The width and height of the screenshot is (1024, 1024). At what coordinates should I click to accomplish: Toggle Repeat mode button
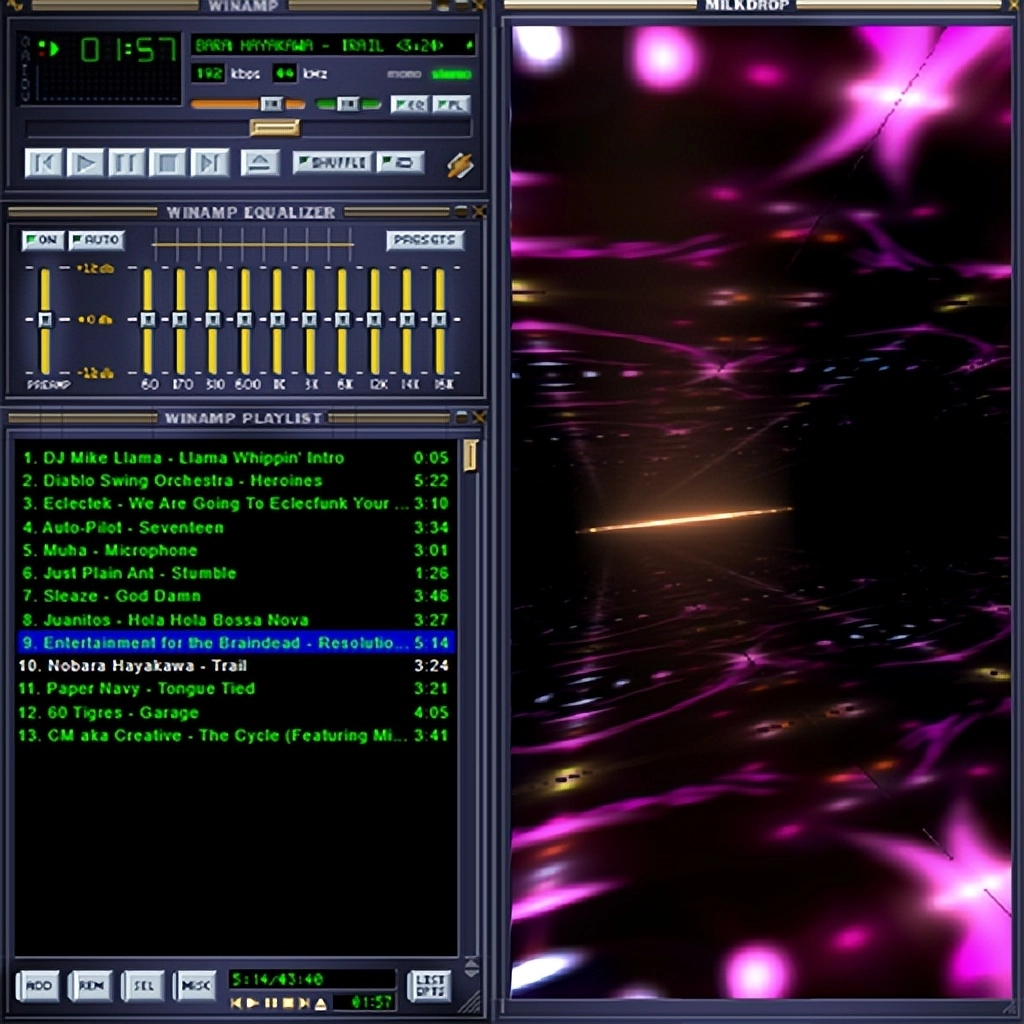[x=401, y=162]
